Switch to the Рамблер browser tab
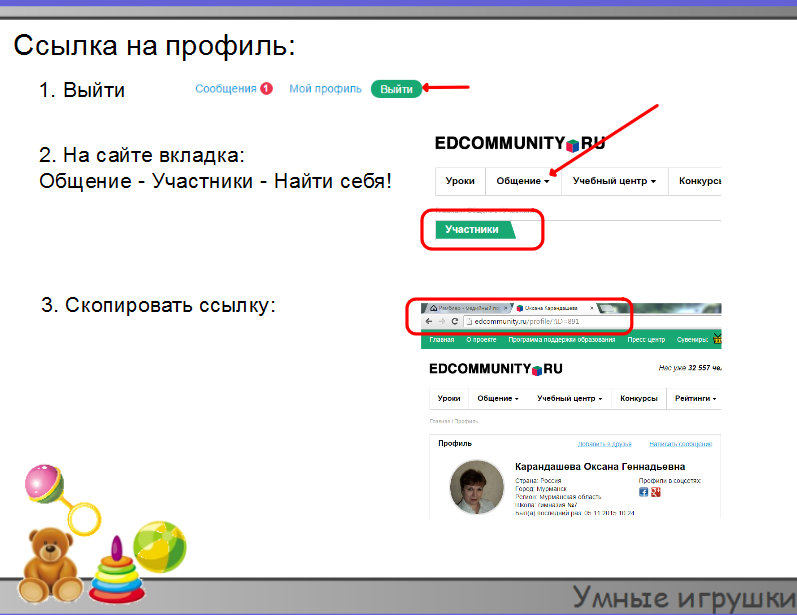 pyautogui.click(x=469, y=308)
